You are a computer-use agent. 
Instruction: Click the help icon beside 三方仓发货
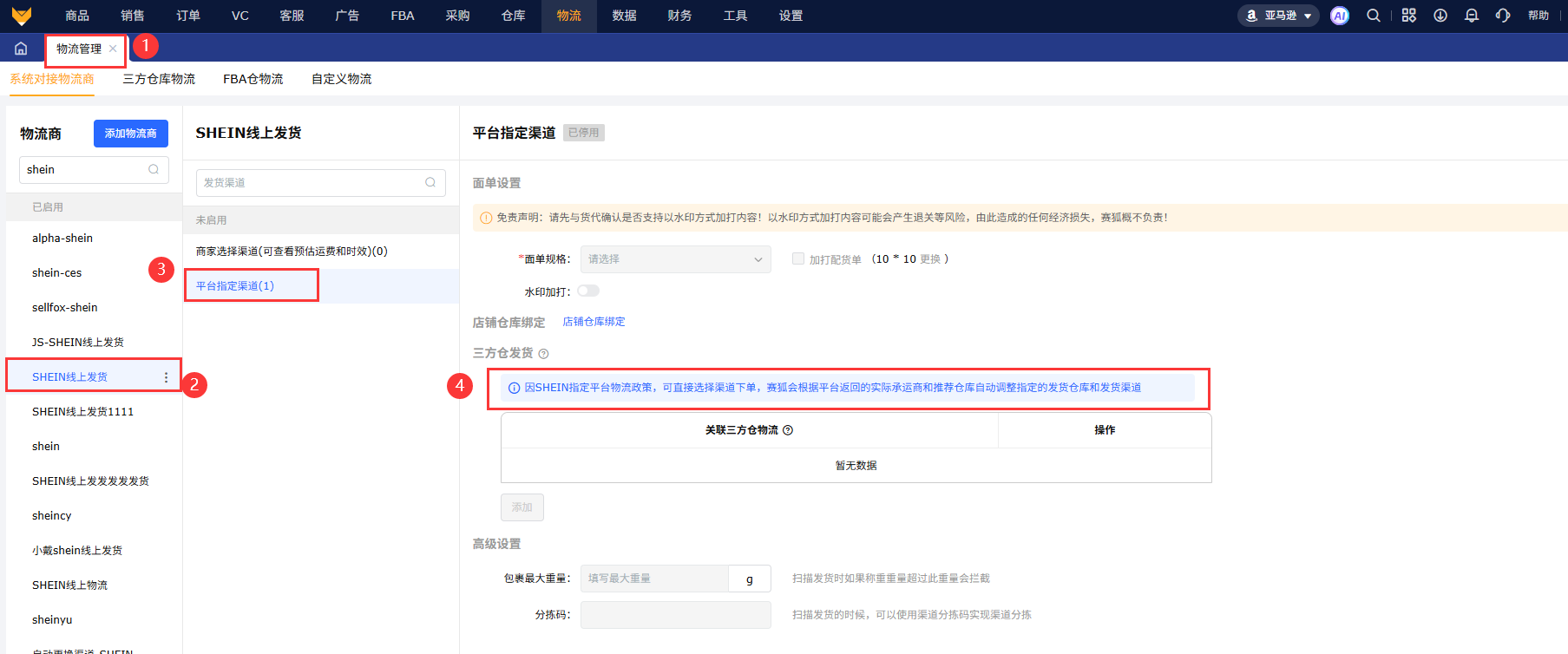click(x=544, y=354)
